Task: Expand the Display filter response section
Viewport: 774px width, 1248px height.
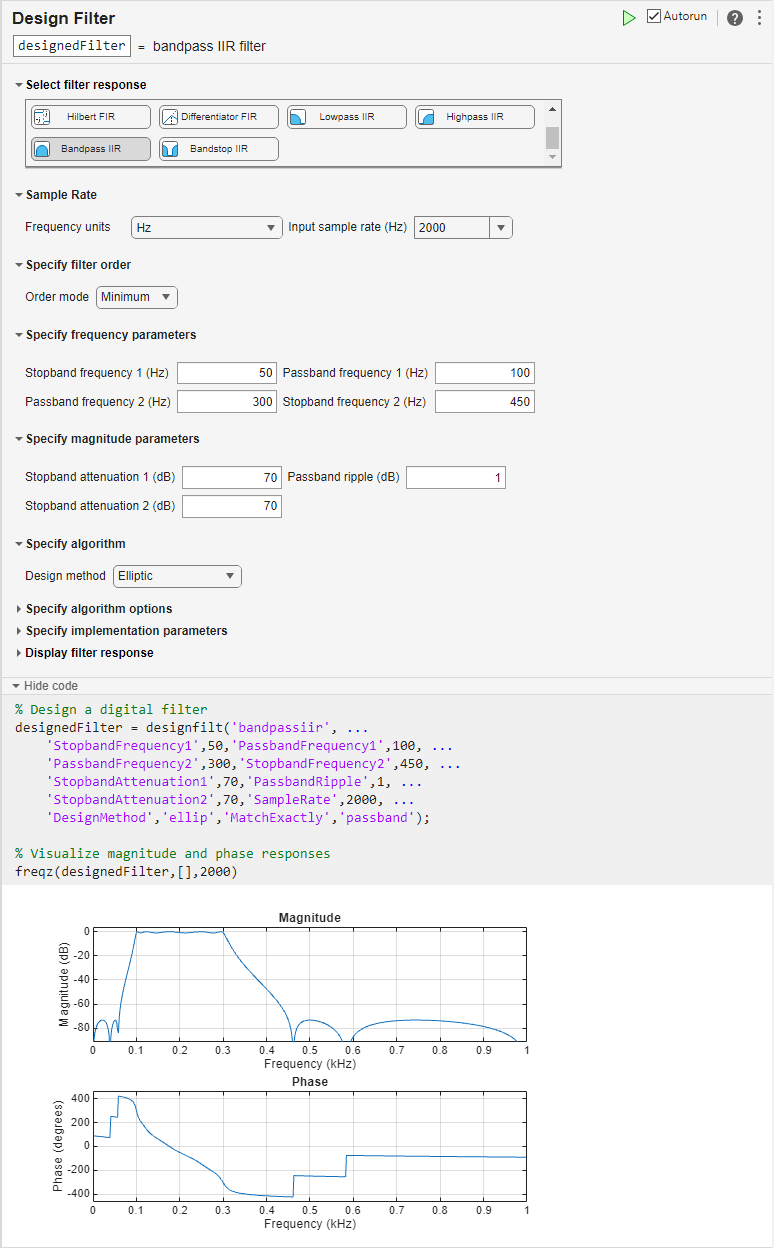Action: pyautogui.click(x=89, y=652)
